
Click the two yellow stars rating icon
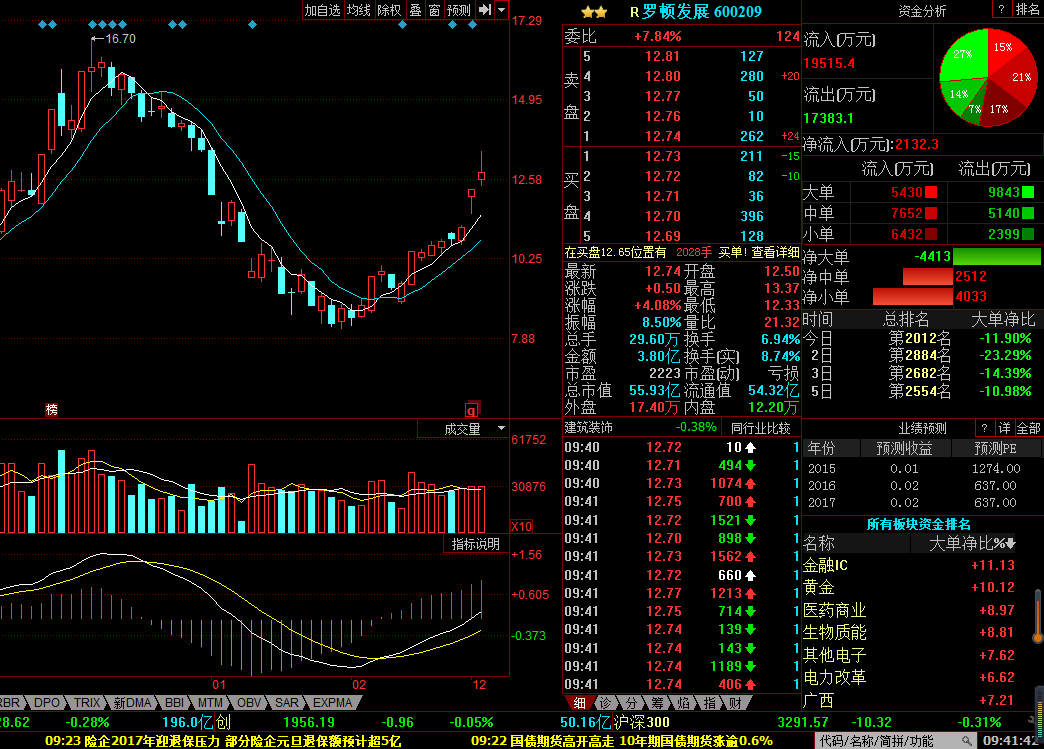[x=594, y=12]
